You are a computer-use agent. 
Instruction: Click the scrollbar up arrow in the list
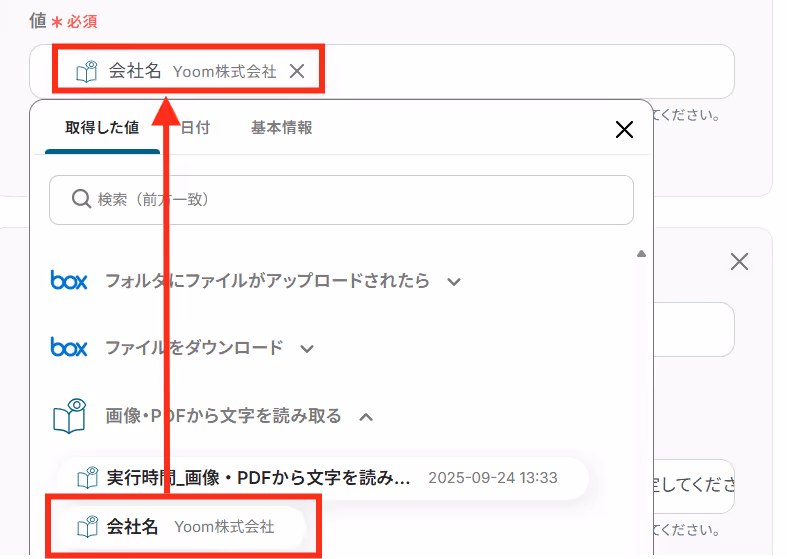click(641, 254)
